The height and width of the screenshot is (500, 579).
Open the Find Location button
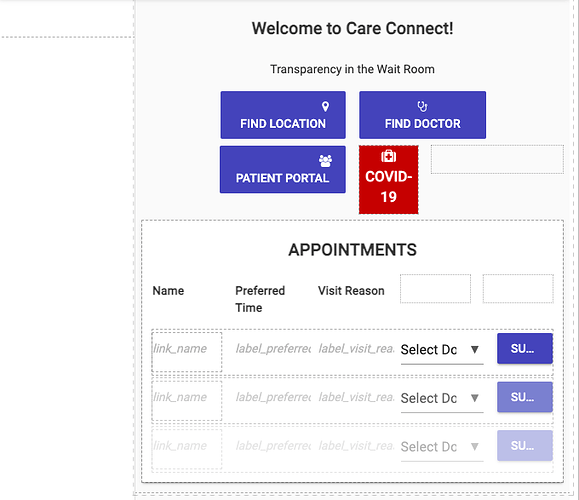click(x=283, y=115)
